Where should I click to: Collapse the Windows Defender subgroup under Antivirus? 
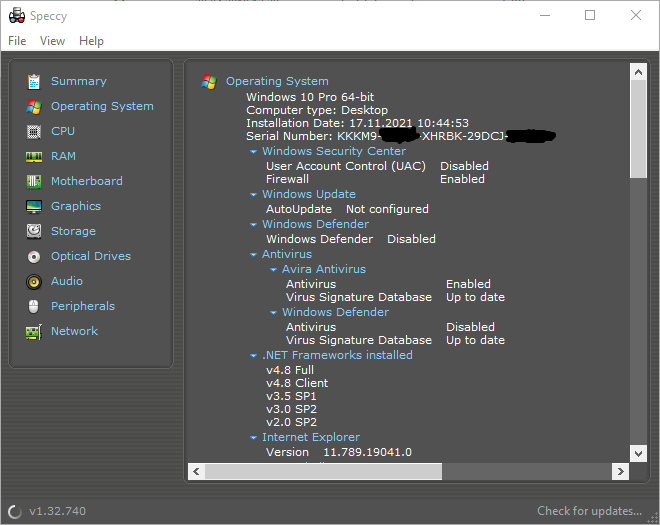[273, 312]
